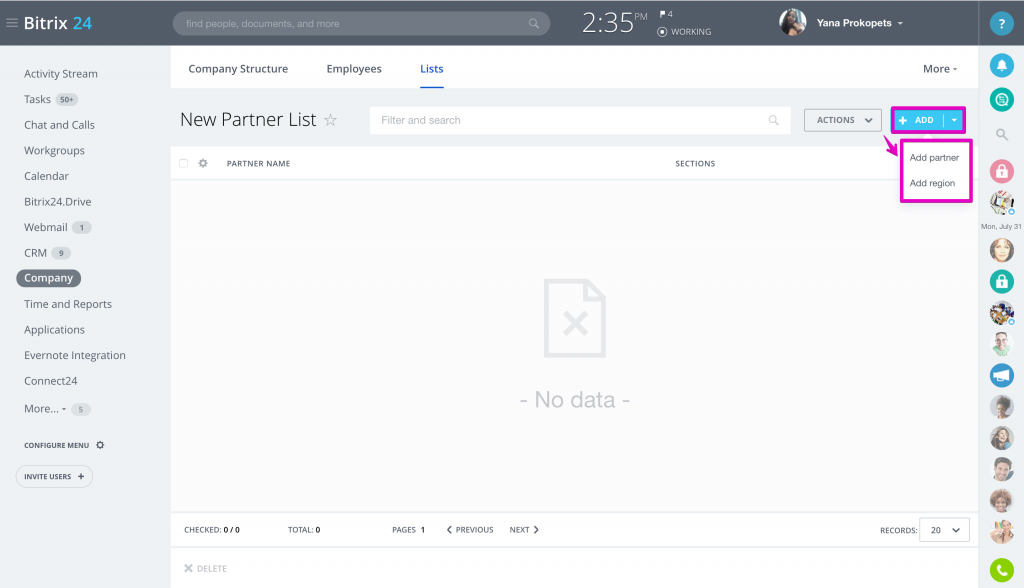1024x588 pixels.
Task: Click the teal lock icon in sidebar
Action: pyautogui.click(x=1001, y=281)
